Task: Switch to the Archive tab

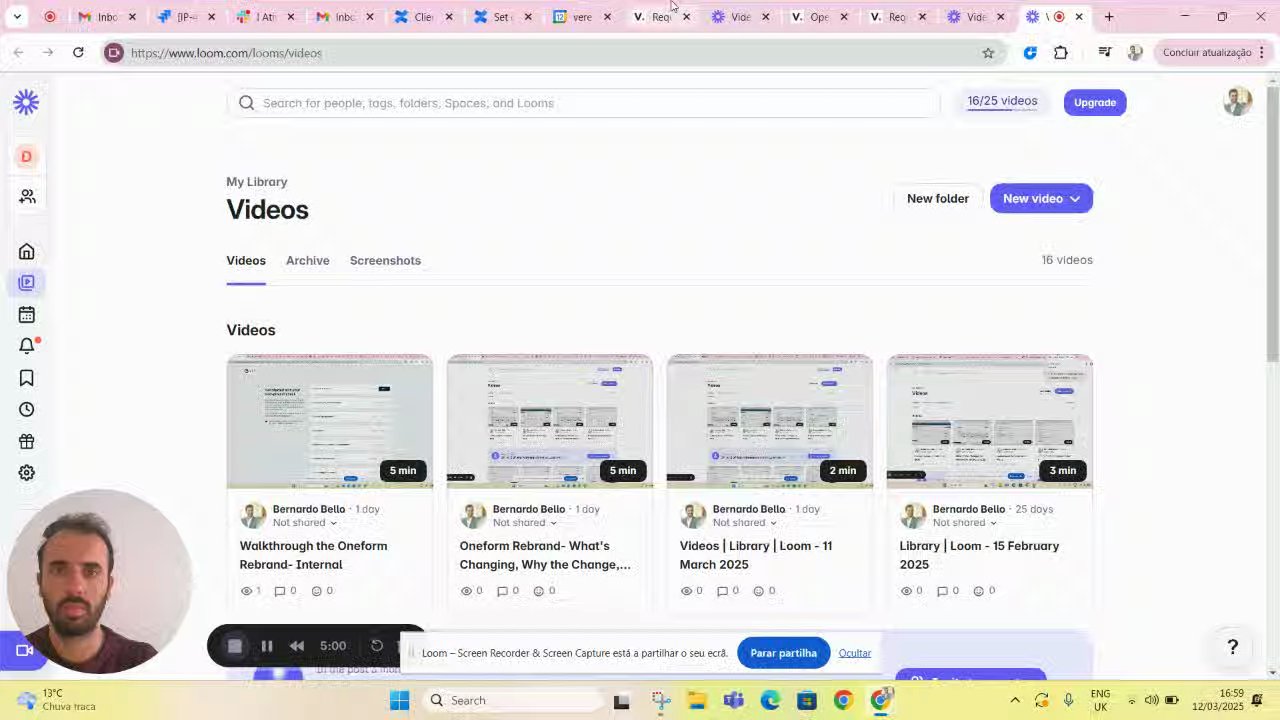Action: pos(308,260)
